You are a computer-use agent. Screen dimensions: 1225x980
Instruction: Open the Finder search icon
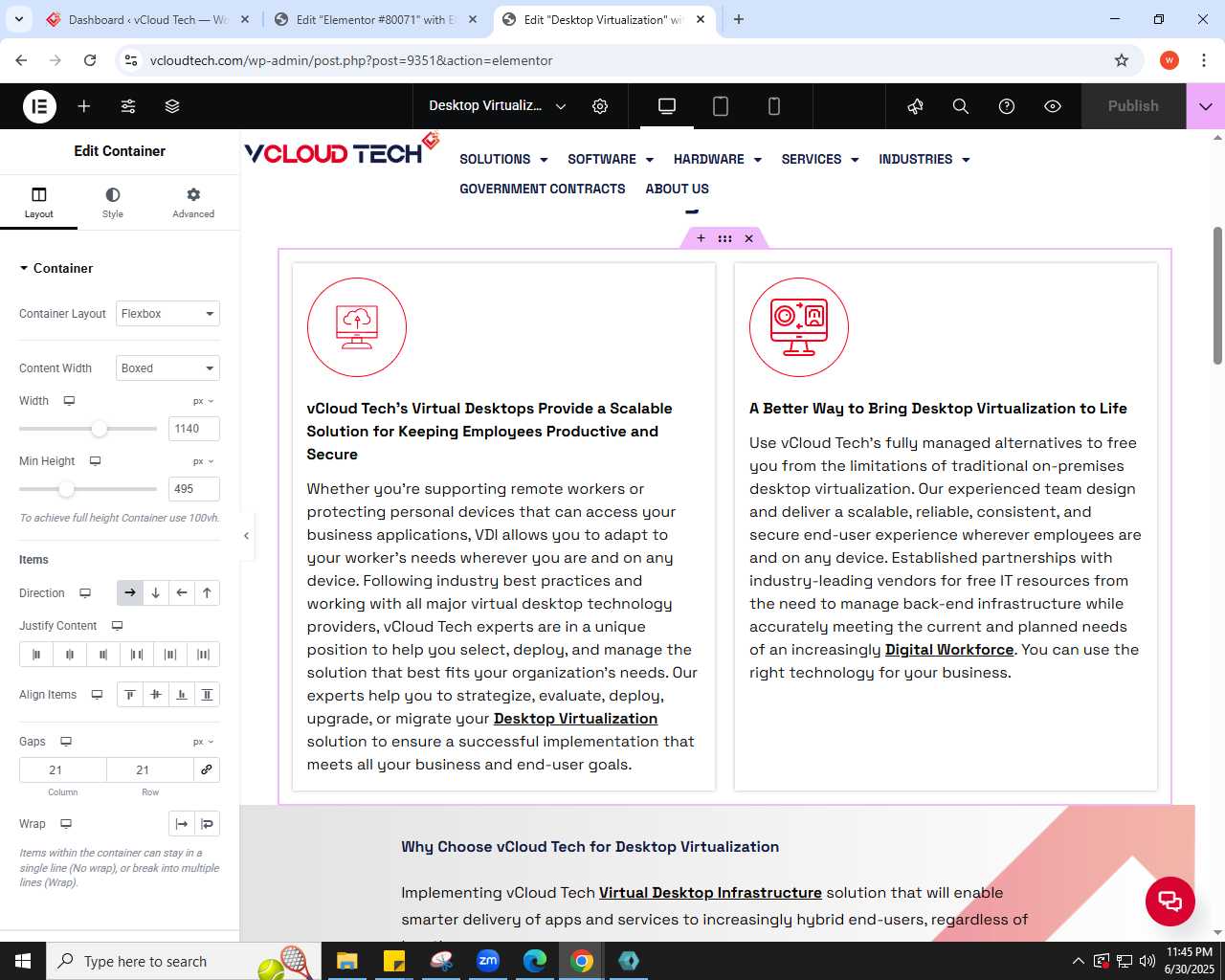point(961,106)
